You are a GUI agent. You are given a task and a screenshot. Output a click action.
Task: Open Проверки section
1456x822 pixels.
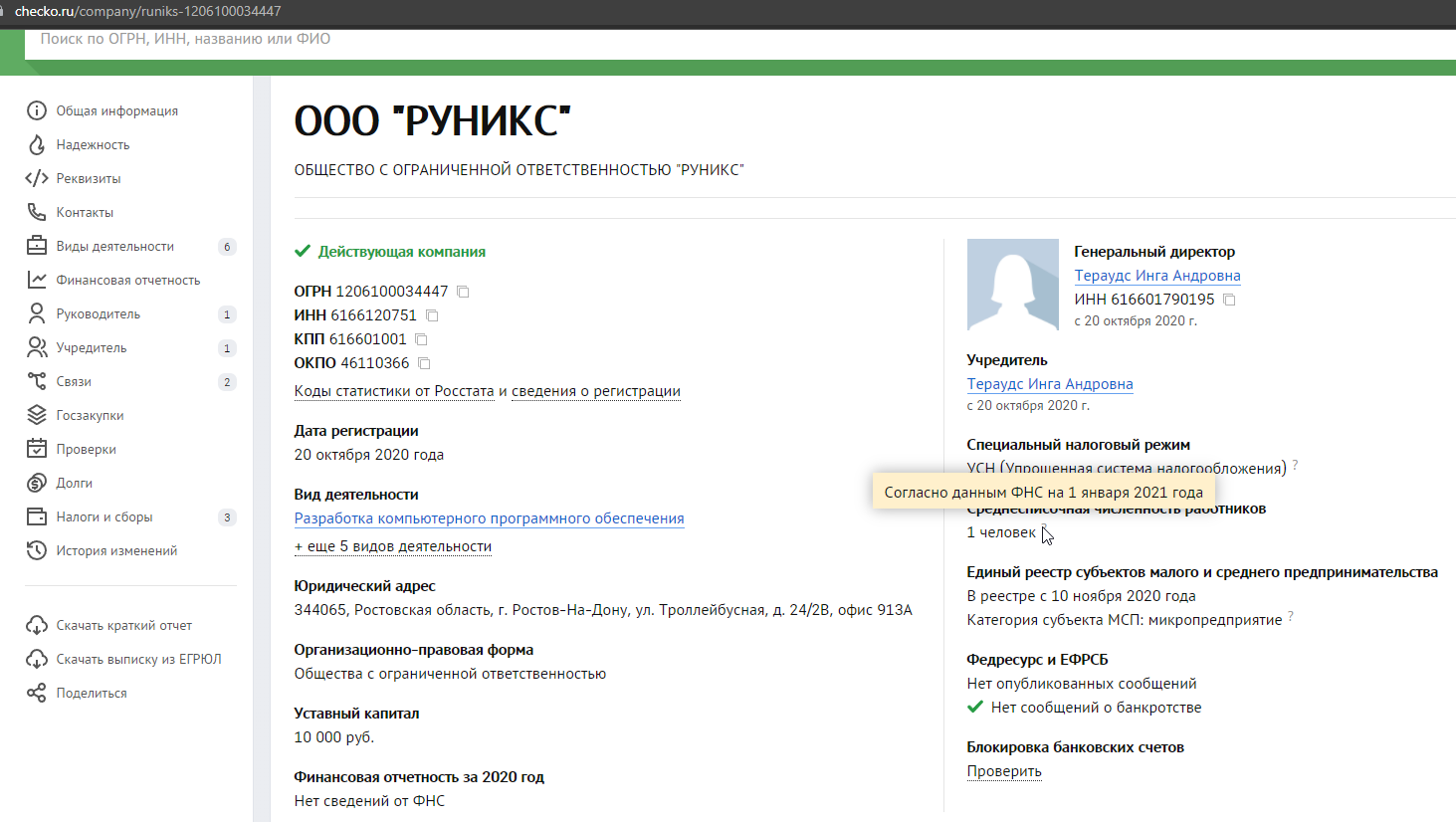pos(87,449)
